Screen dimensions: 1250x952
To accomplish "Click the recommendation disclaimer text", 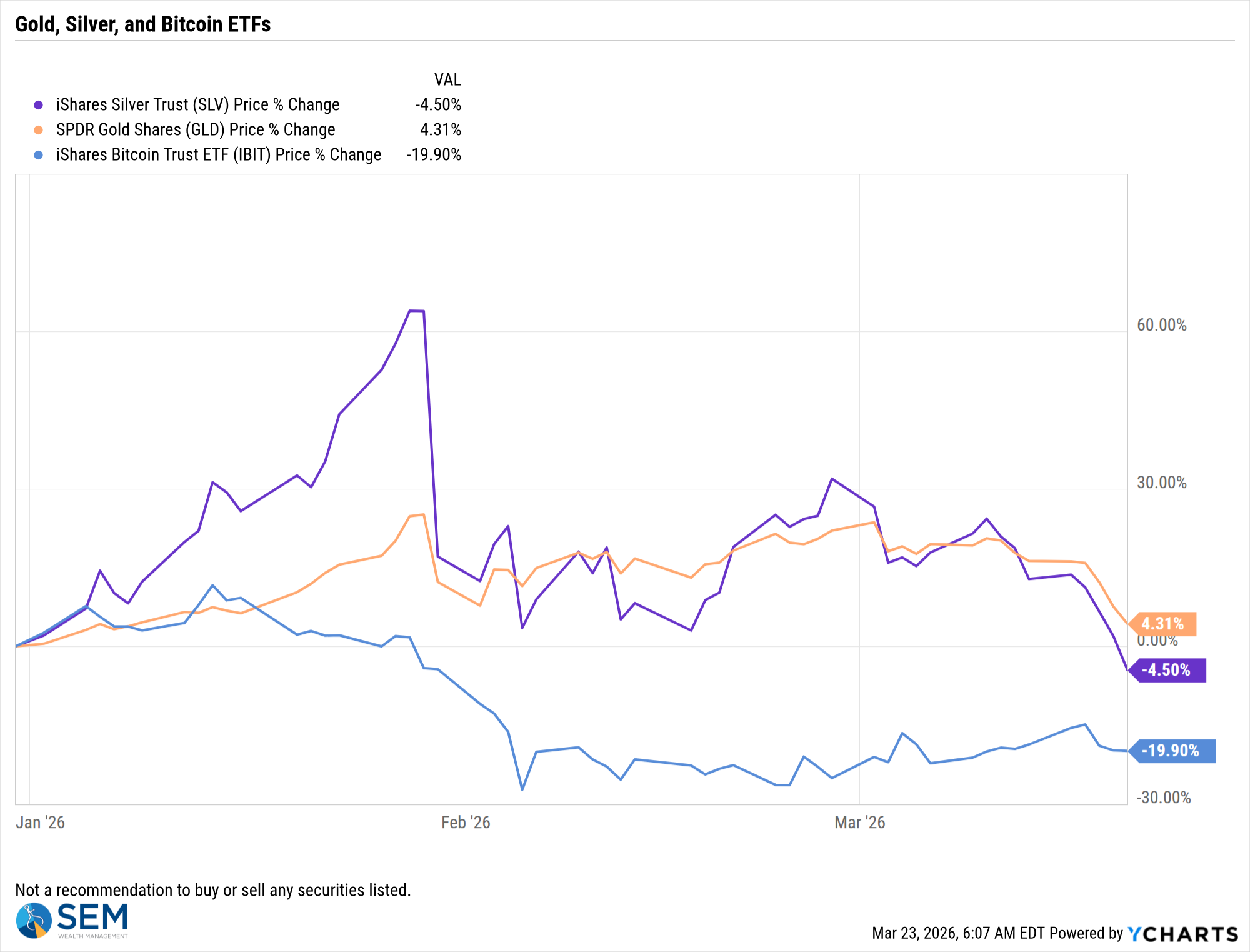I will [213, 890].
